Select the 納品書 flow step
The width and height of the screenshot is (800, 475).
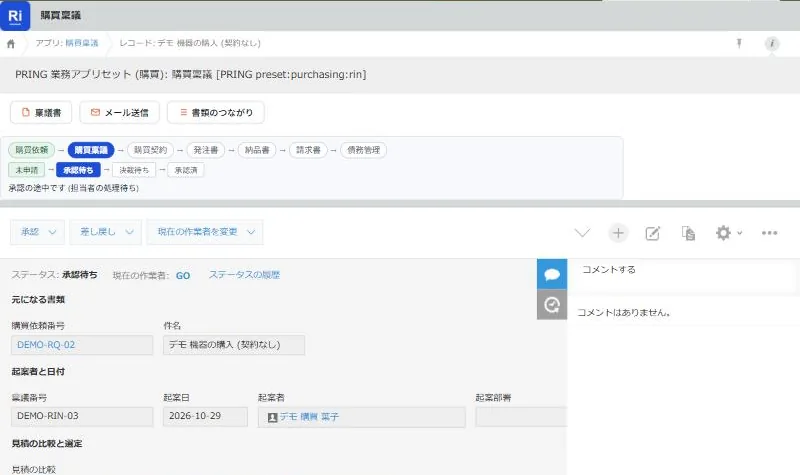tap(257, 150)
